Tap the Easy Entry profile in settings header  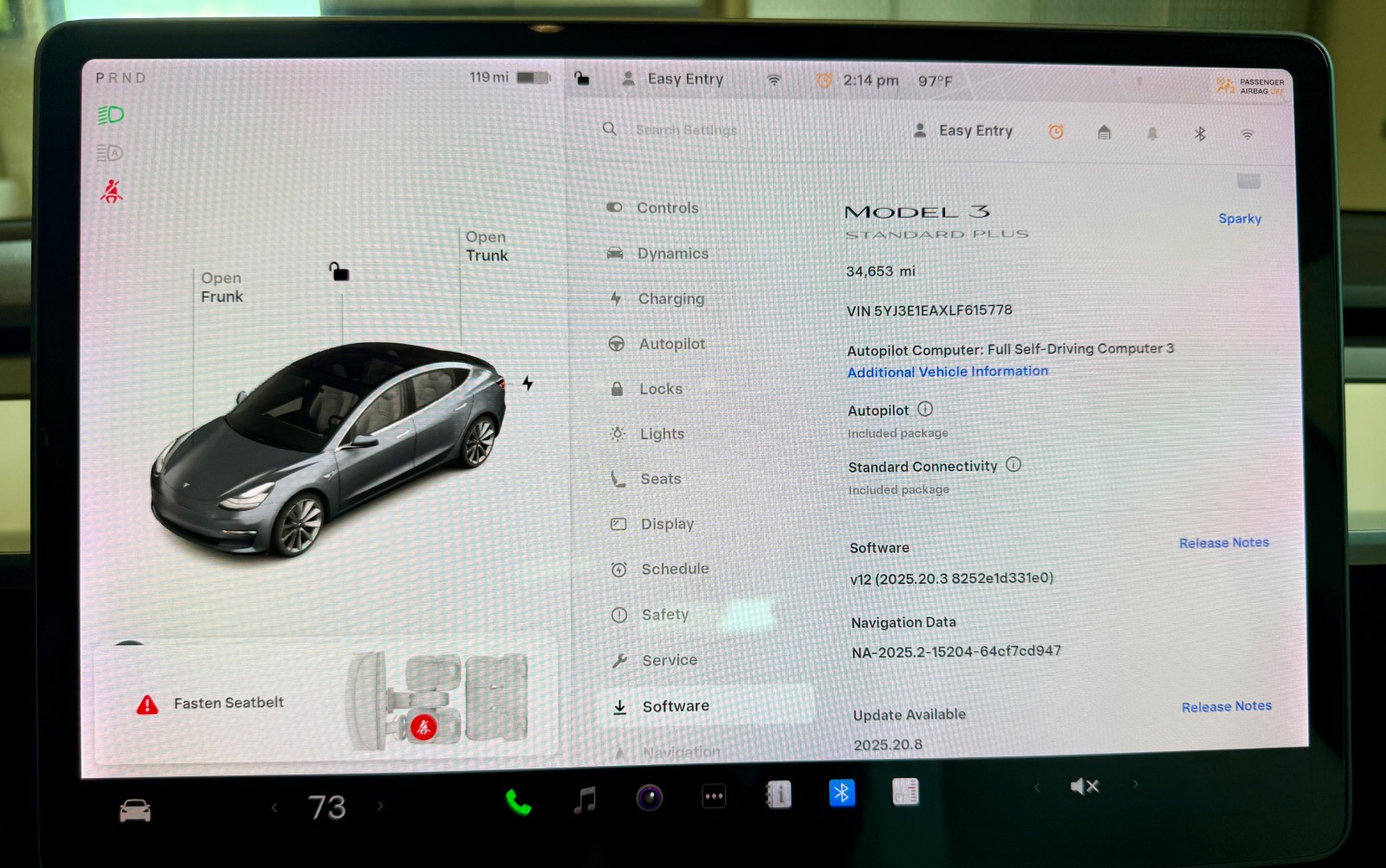(x=963, y=131)
